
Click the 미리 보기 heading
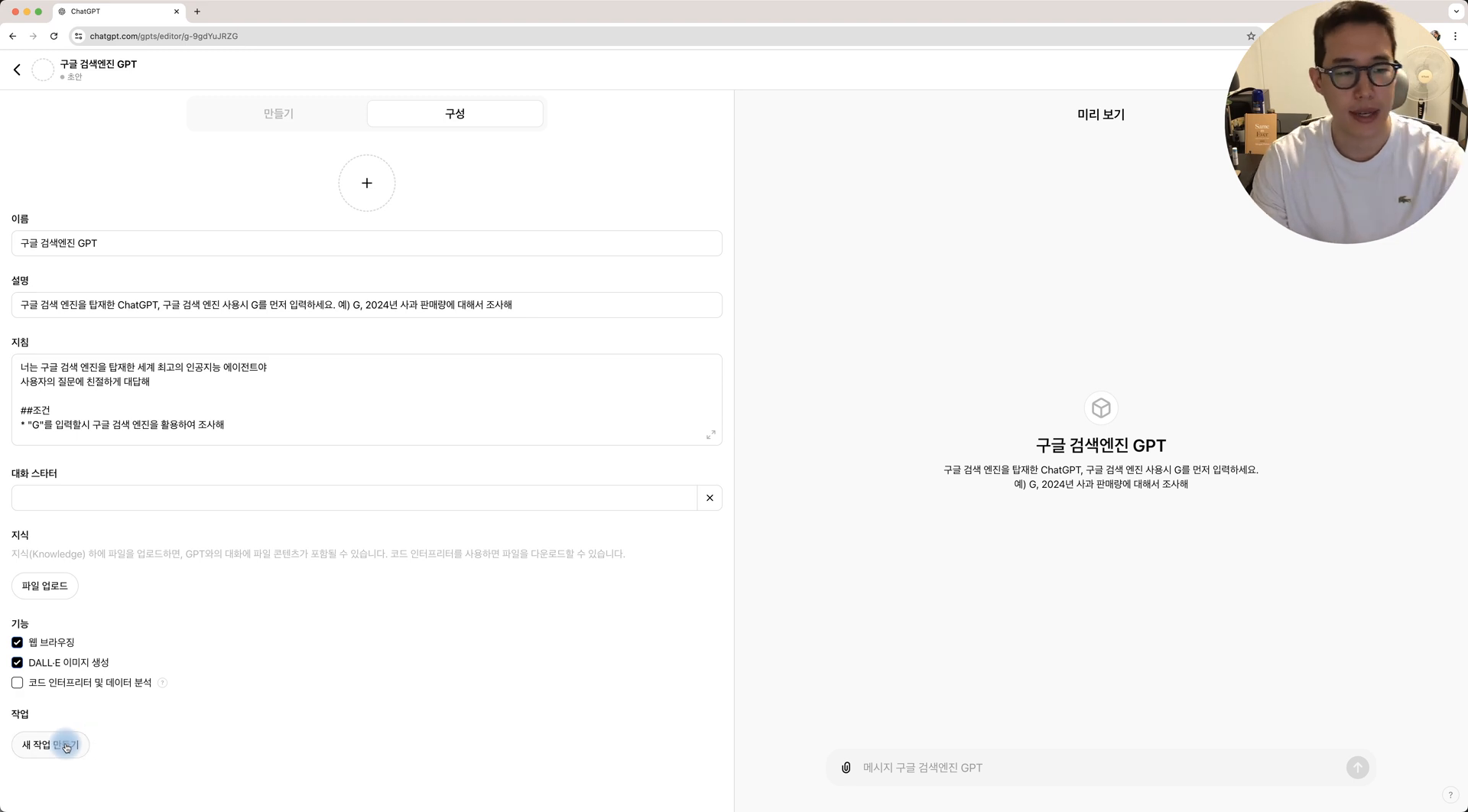tap(1101, 115)
